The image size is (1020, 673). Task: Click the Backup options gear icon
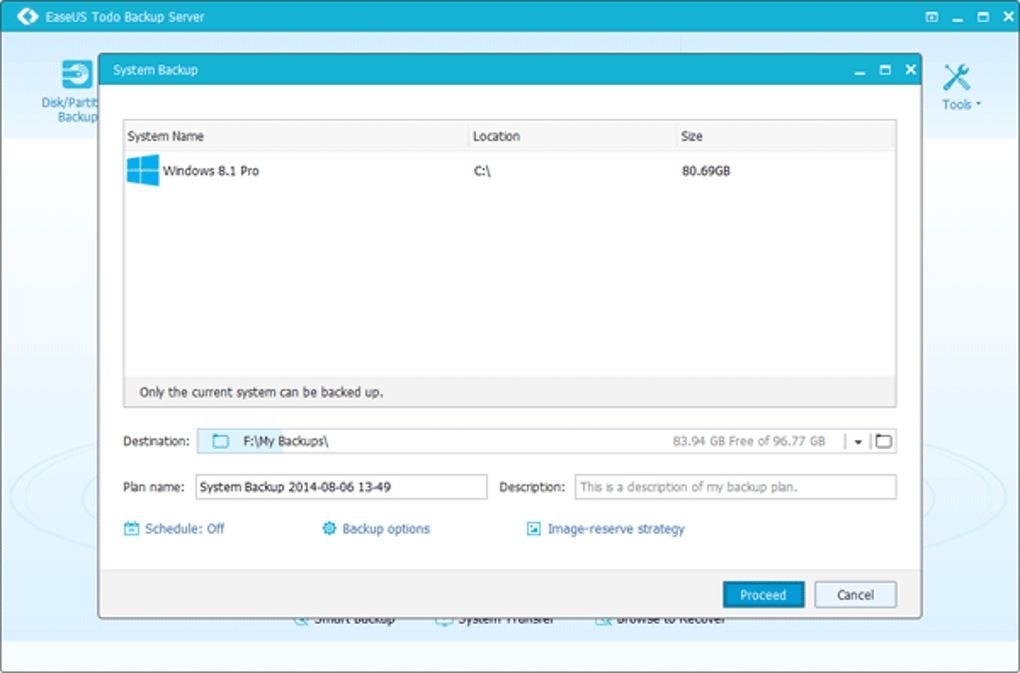click(x=329, y=529)
